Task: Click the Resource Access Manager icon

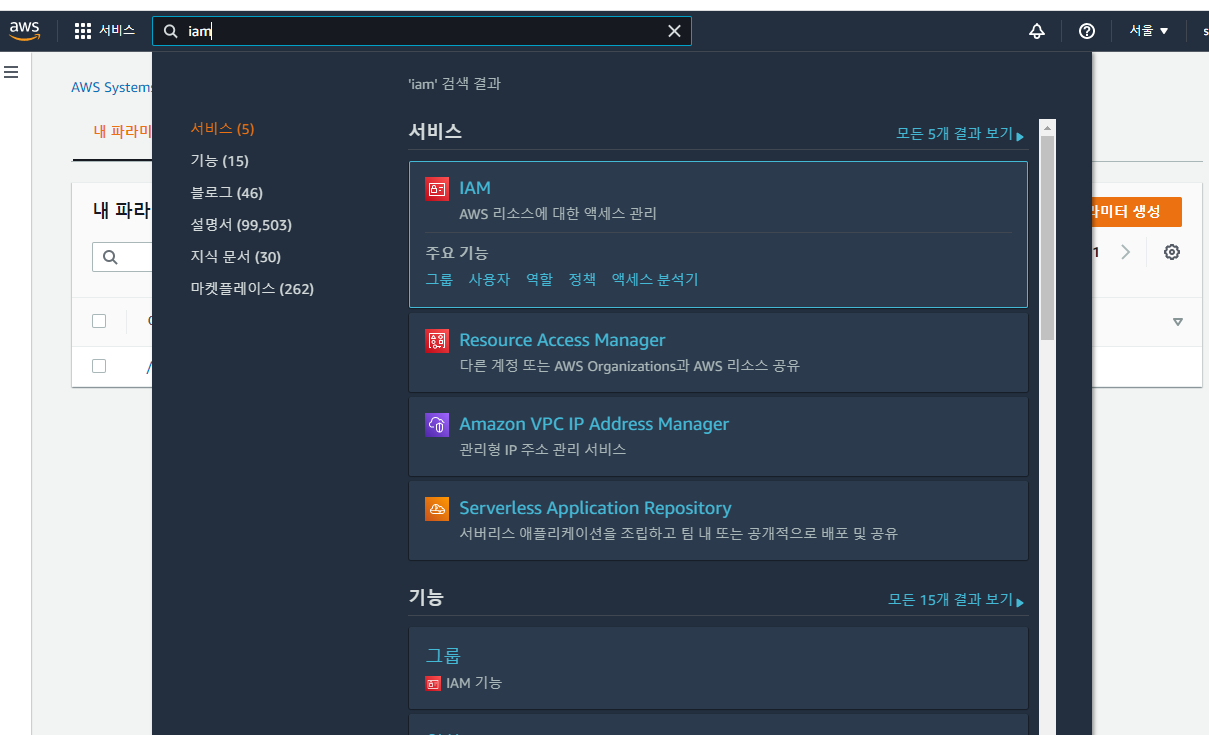Action: tap(437, 340)
